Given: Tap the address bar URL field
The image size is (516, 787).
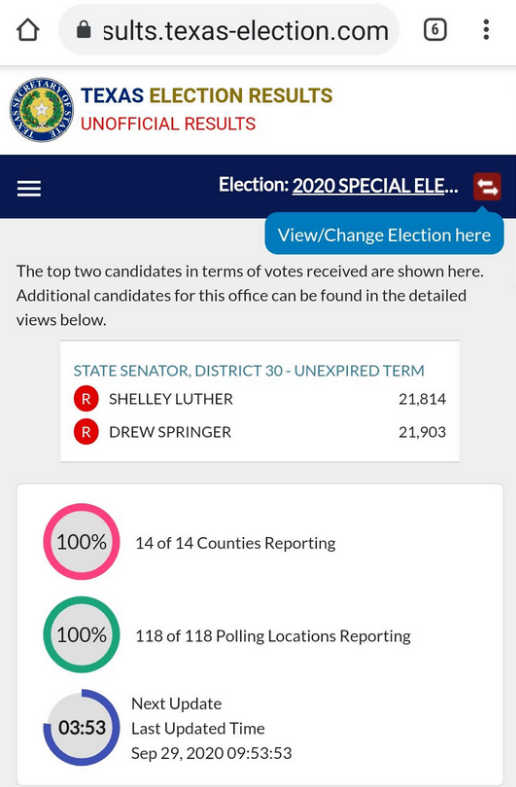Looking at the screenshot, I should pyautogui.click(x=229, y=30).
